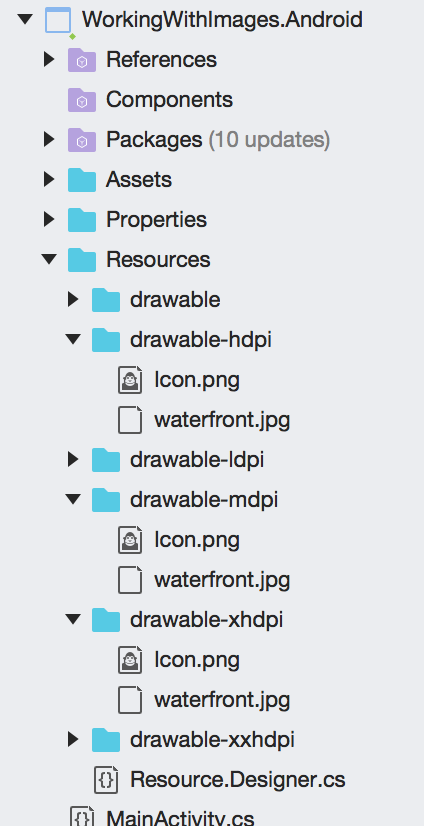Click the purple Packages folder icon
The height and width of the screenshot is (826, 424).
(82, 140)
